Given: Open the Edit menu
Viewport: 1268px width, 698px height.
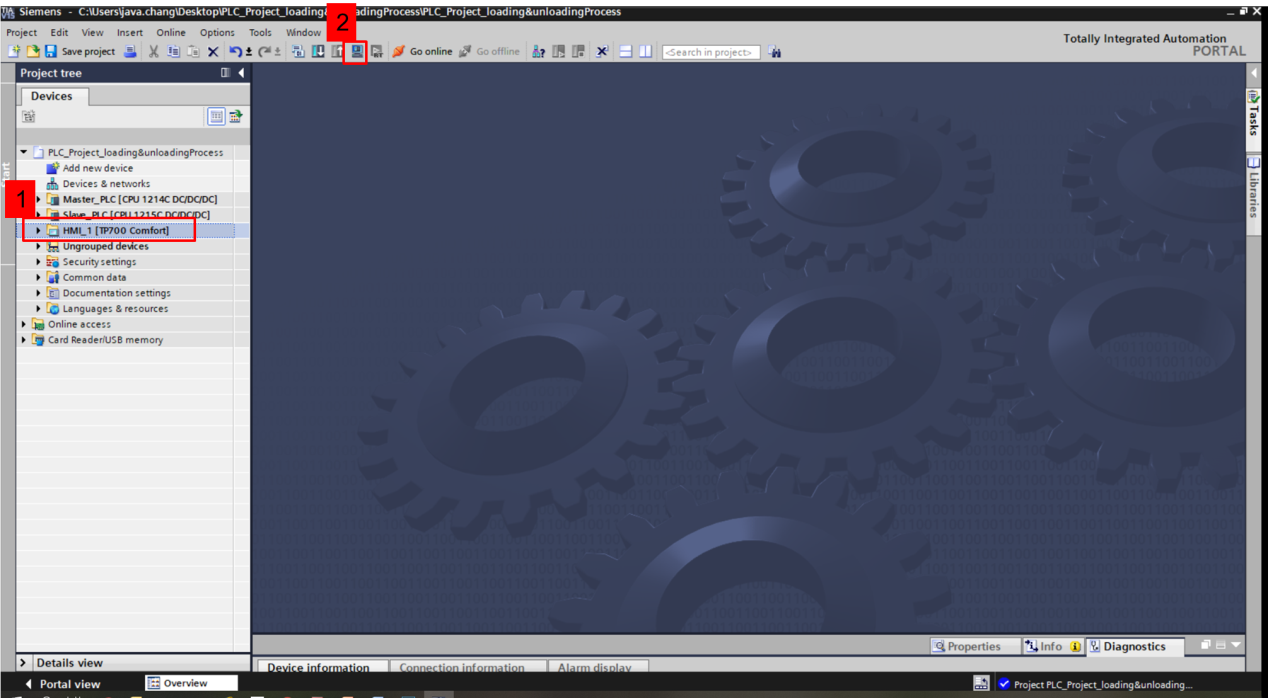Looking at the screenshot, I should pyautogui.click(x=59, y=32).
